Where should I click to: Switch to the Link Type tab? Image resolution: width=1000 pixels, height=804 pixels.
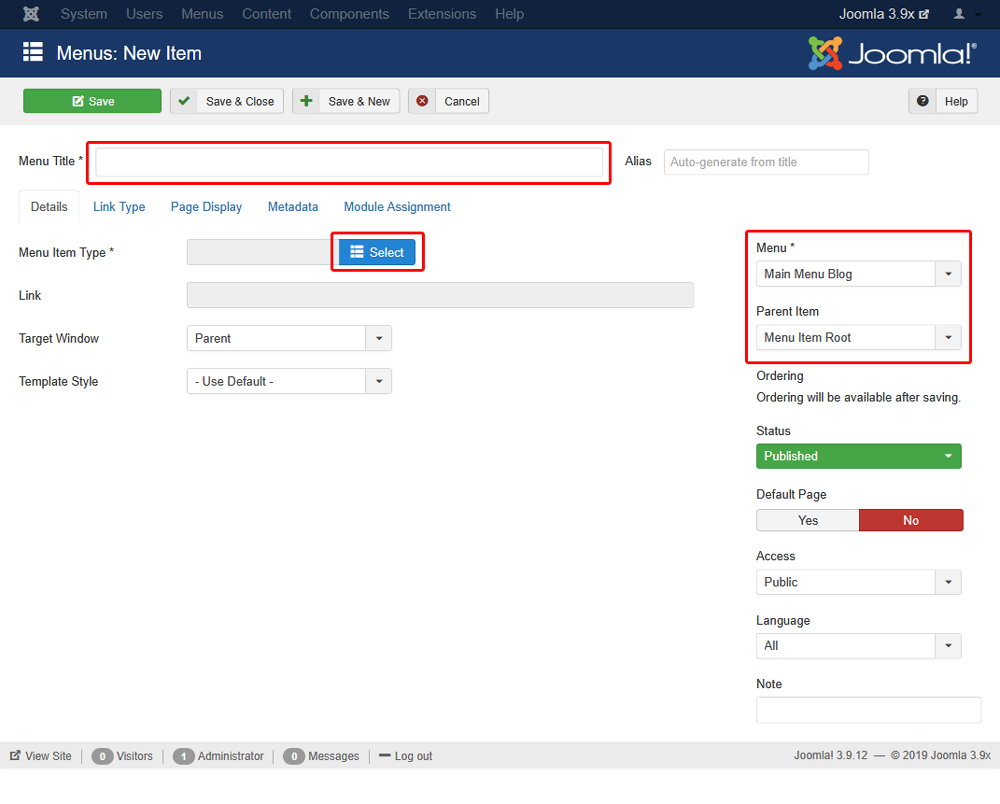(119, 207)
